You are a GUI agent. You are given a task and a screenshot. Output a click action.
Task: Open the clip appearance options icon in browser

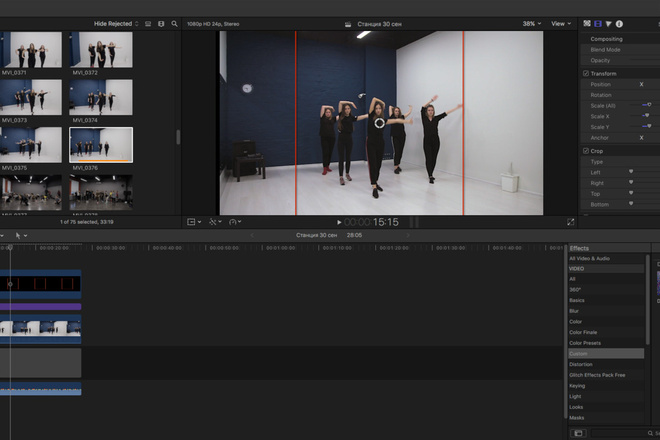[x=148, y=24]
